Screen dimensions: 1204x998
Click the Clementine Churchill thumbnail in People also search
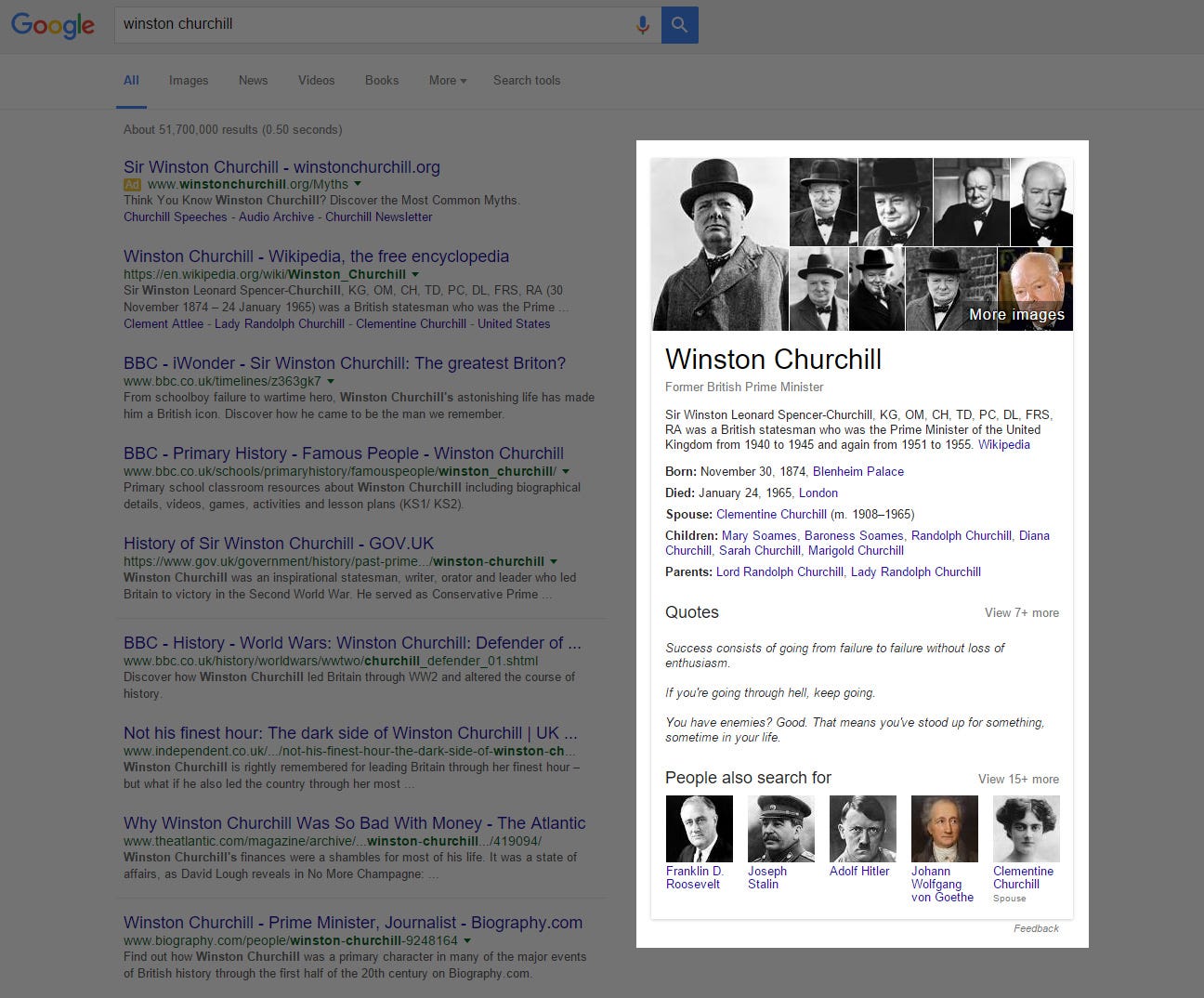(x=1027, y=829)
